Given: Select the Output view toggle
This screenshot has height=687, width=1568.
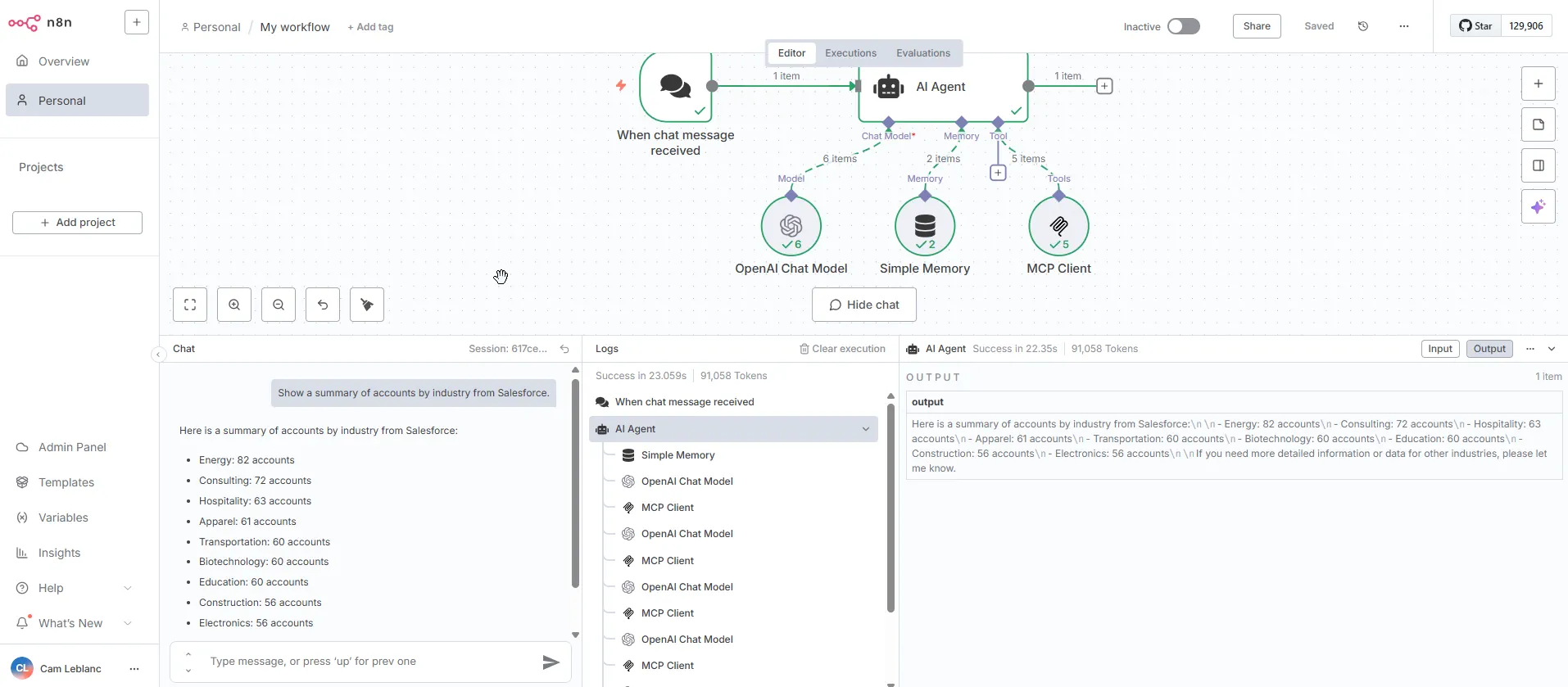Looking at the screenshot, I should [x=1489, y=349].
